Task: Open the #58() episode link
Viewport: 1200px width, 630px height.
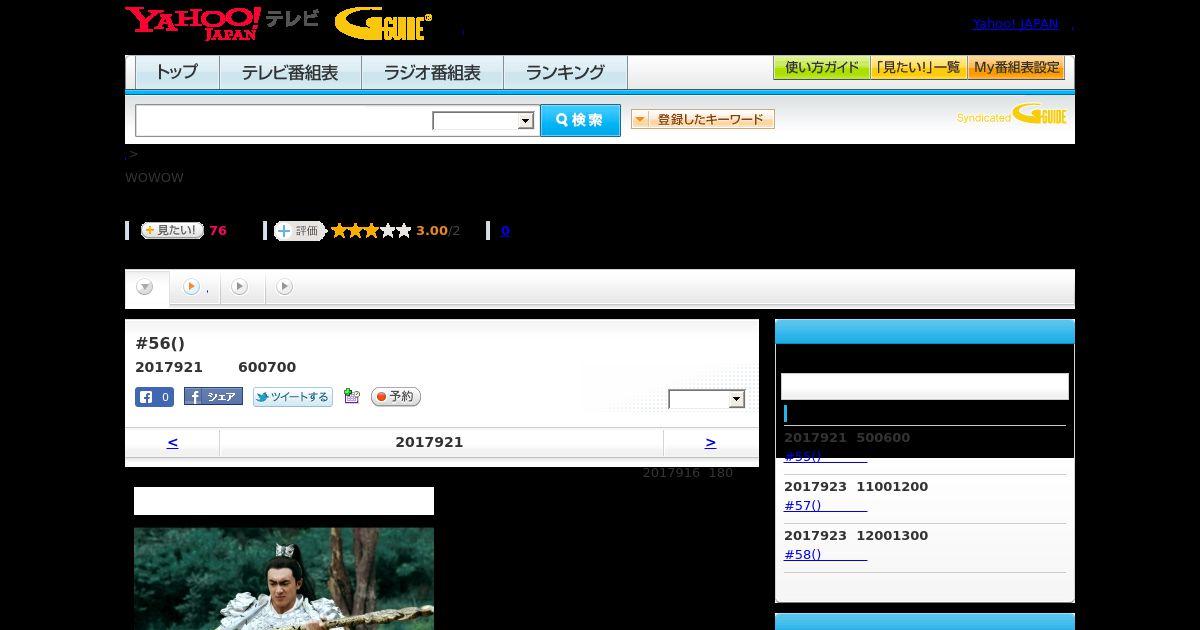Action: point(825,554)
